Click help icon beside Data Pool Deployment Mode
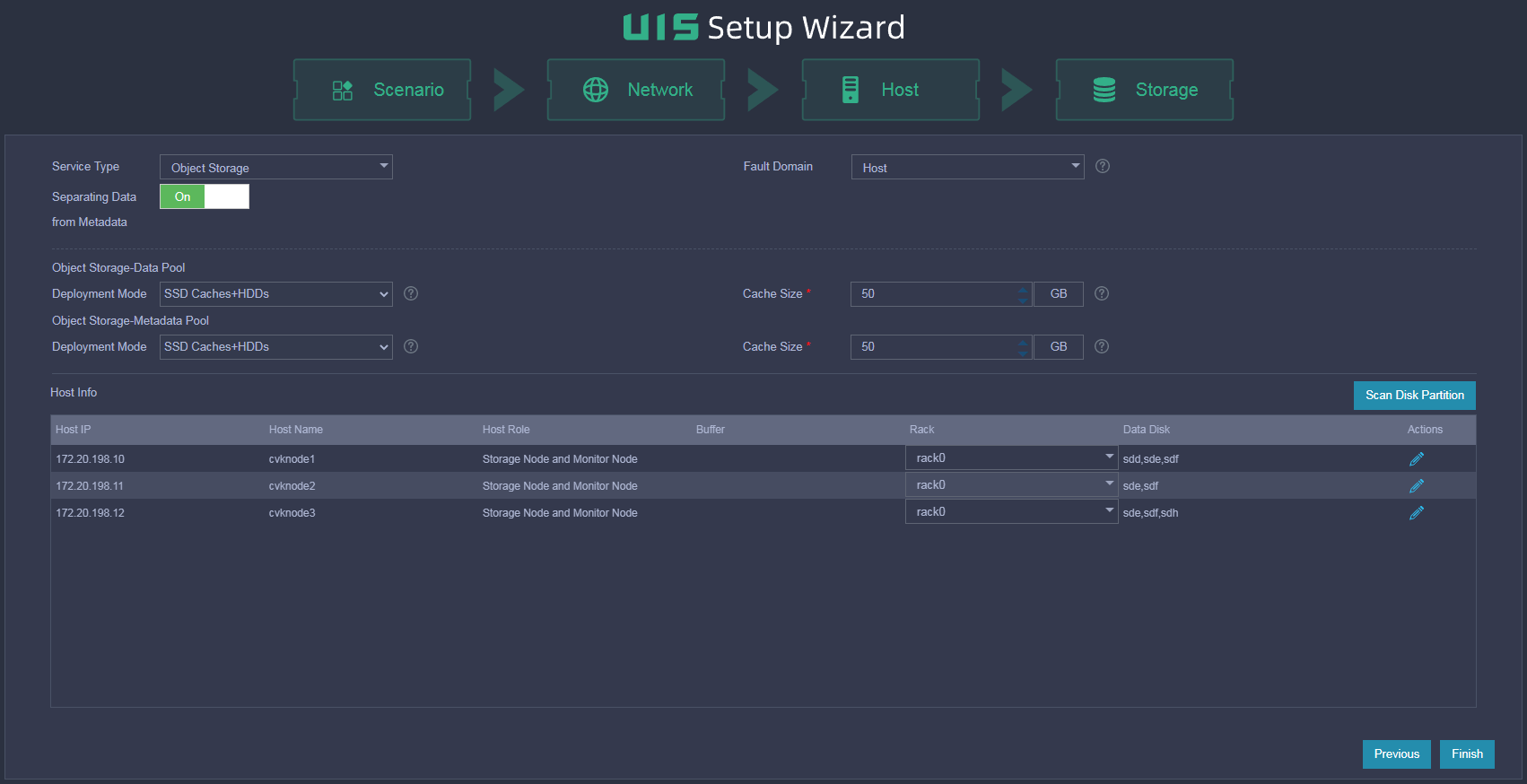The image size is (1527, 784). point(411,293)
